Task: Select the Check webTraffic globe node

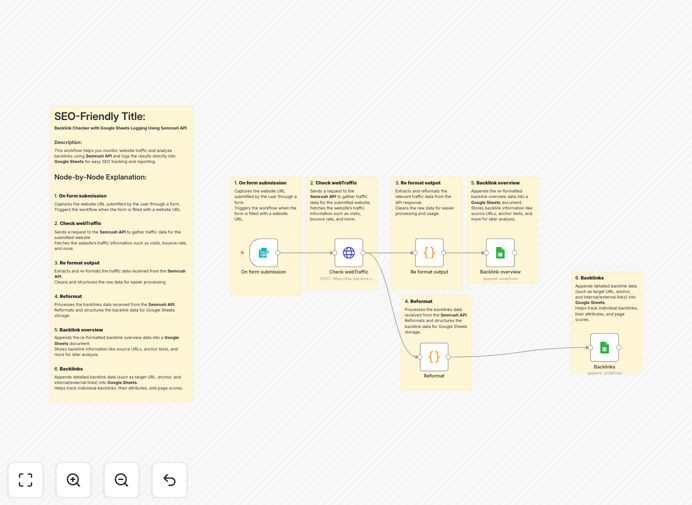Action: coord(349,252)
